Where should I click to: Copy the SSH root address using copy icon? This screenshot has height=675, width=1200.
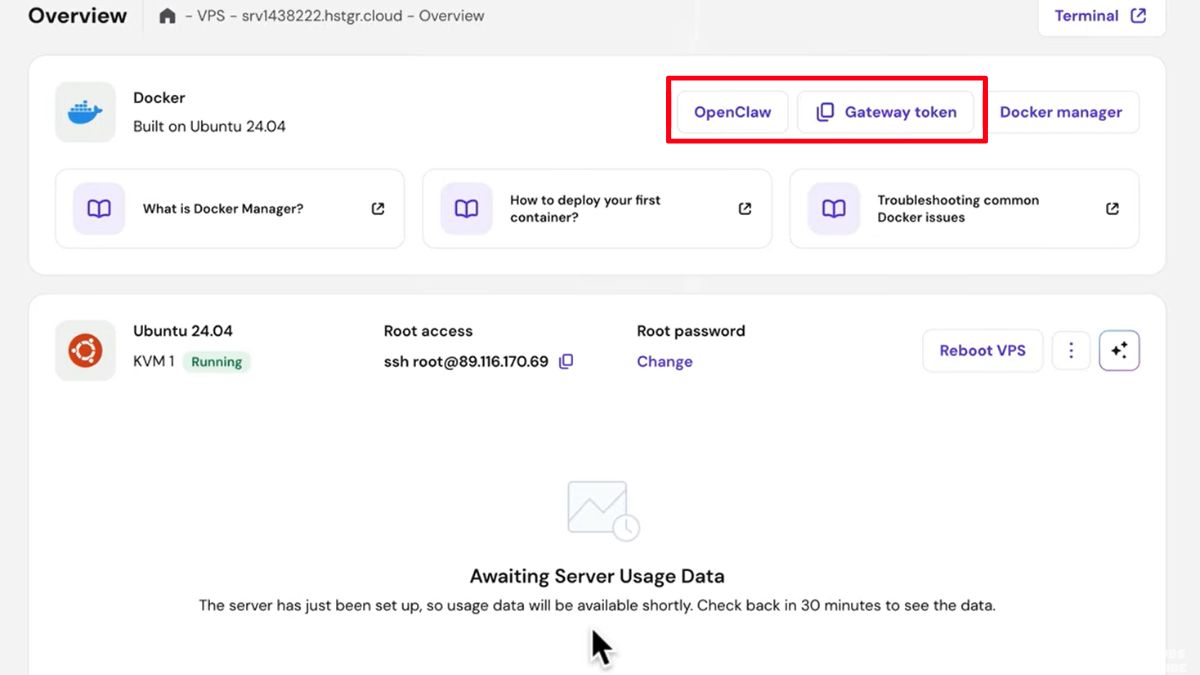(x=566, y=361)
